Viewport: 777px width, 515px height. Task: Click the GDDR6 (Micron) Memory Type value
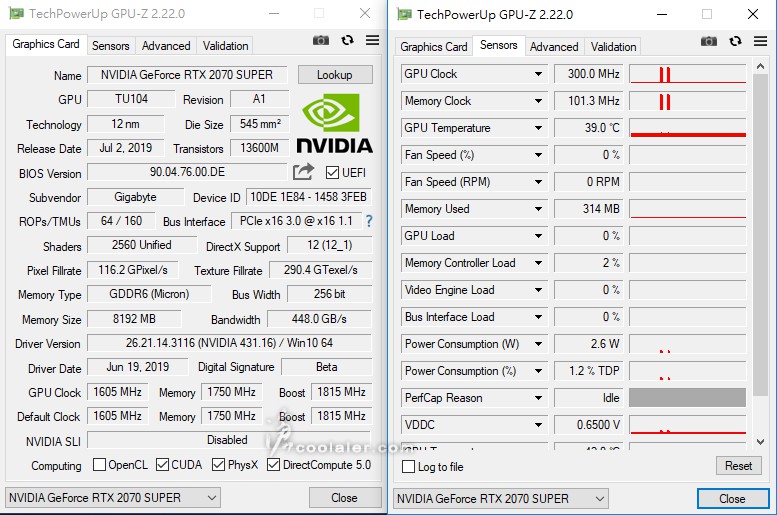coord(149,294)
